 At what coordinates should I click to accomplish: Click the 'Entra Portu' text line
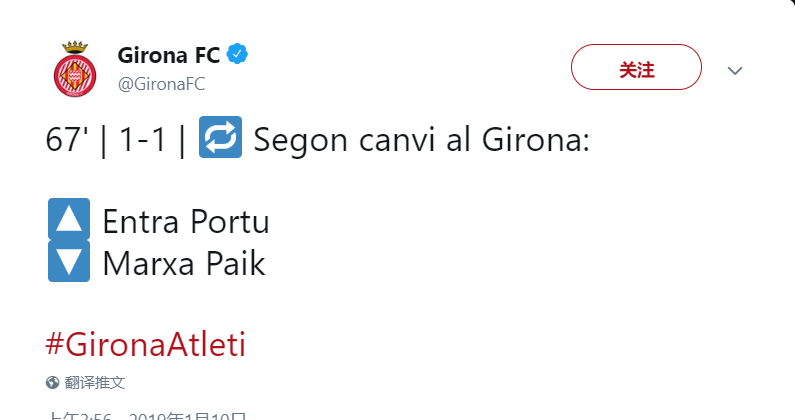point(186,222)
